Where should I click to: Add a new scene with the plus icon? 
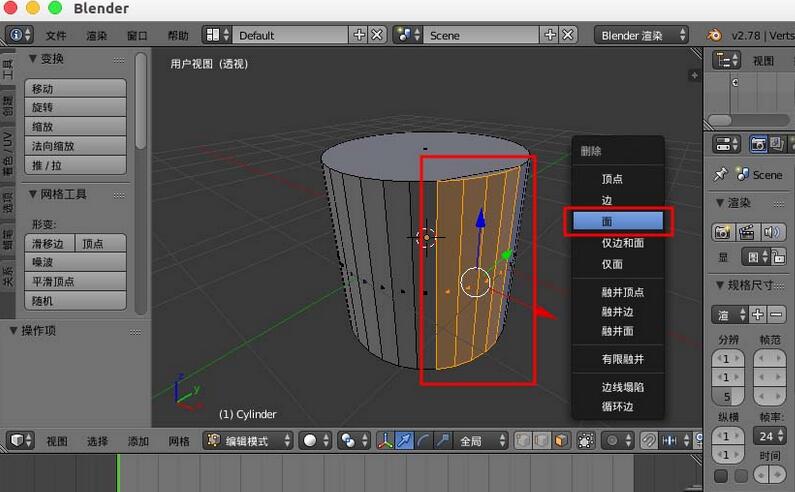[550, 35]
